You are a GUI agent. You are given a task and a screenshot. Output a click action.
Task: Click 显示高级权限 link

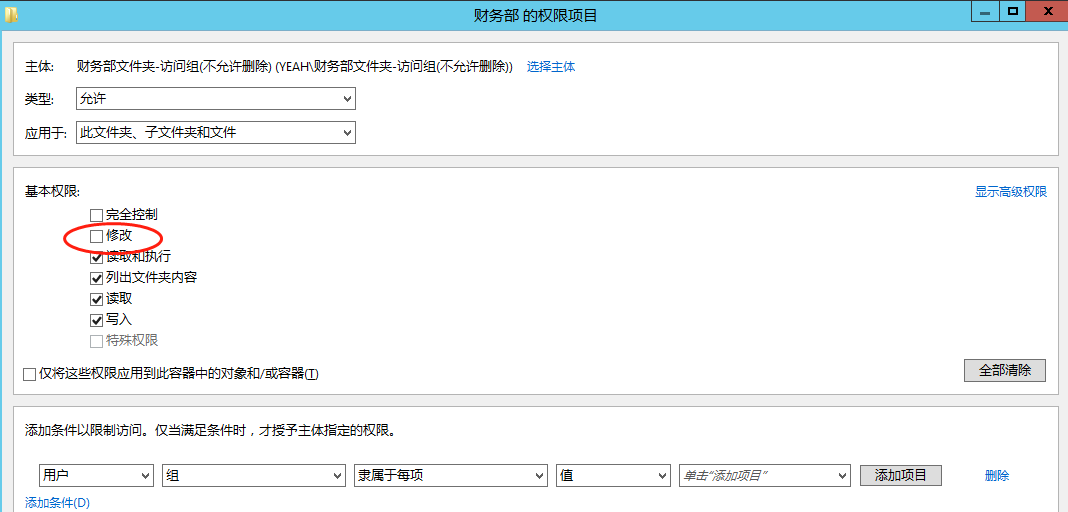1011,192
